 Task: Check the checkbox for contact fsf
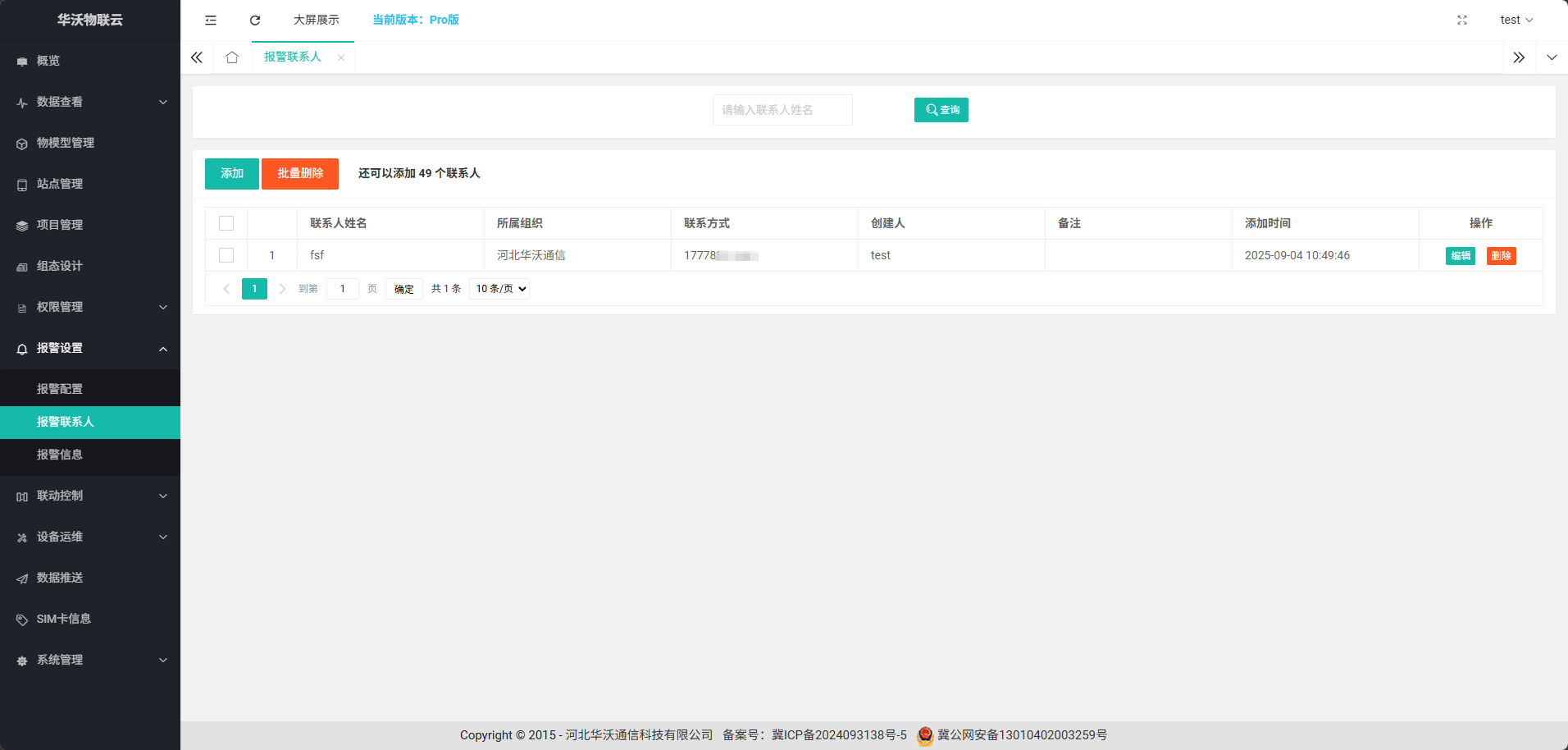tap(226, 255)
